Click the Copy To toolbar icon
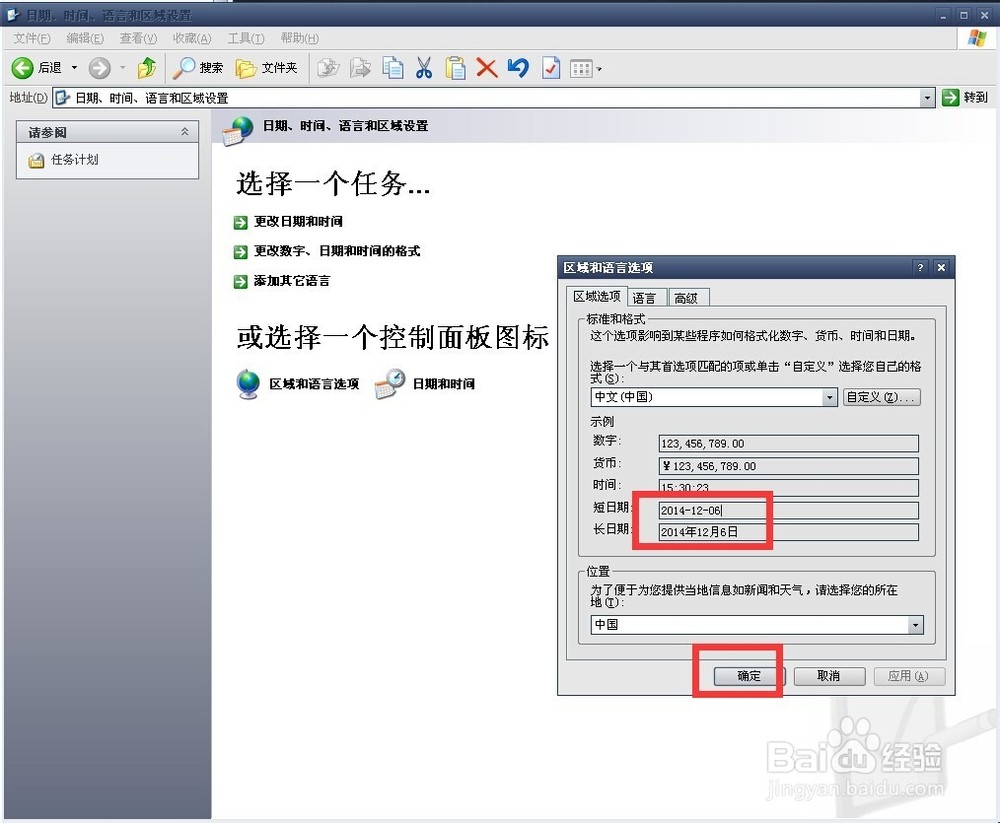The width and height of the screenshot is (1000, 823). (360, 68)
